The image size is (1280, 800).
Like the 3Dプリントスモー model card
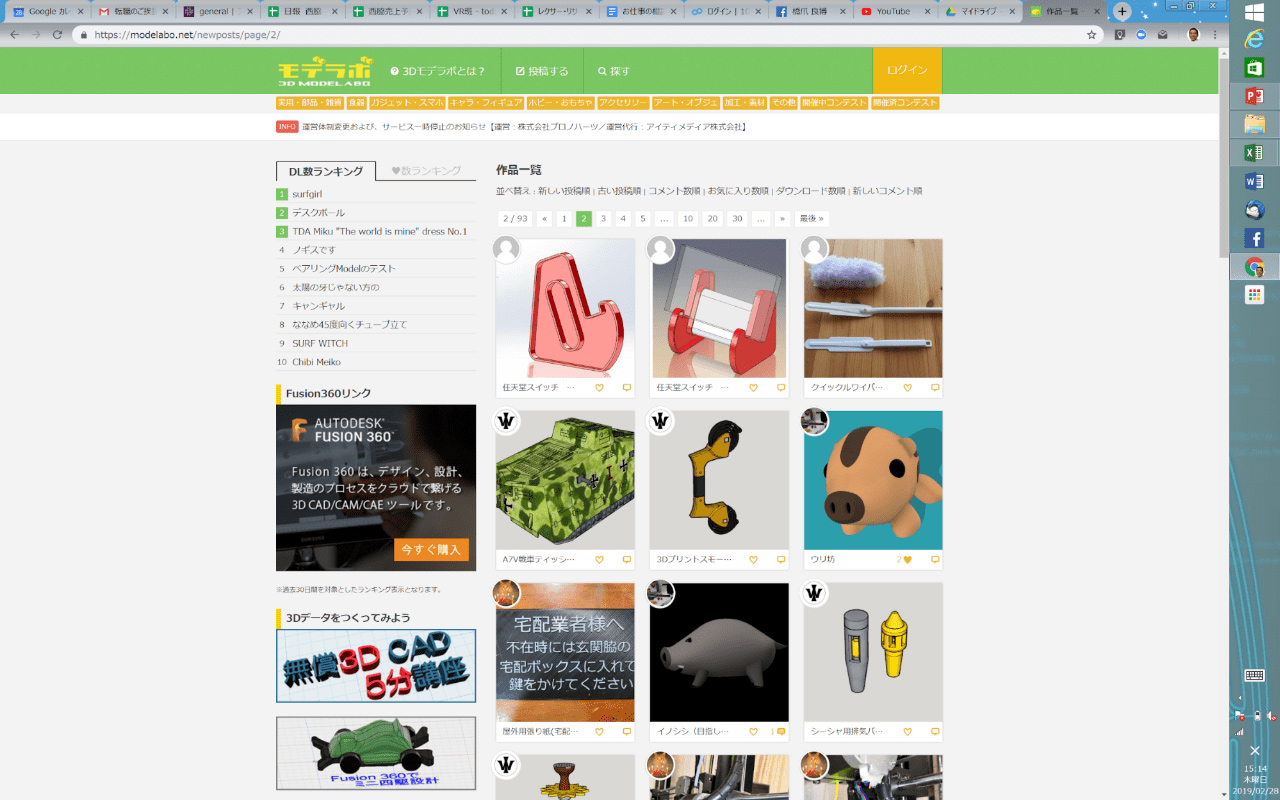753,560
